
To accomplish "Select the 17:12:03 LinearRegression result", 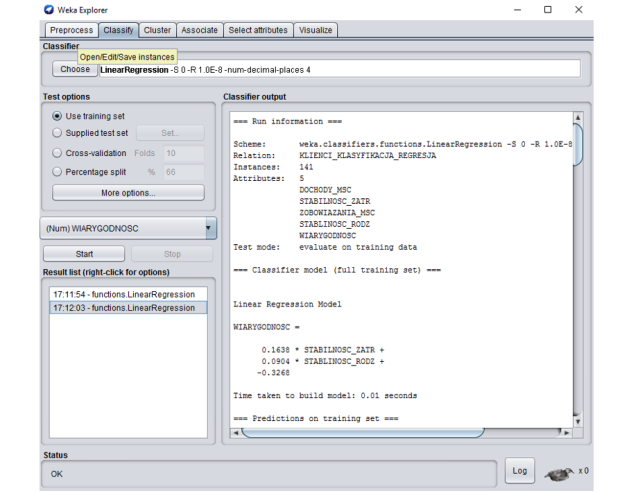I will coord(128,308).
